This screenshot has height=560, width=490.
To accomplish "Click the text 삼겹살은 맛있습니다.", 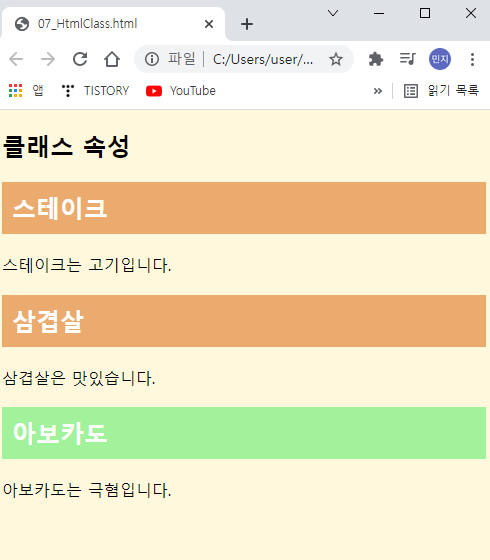I will point(79,378).
